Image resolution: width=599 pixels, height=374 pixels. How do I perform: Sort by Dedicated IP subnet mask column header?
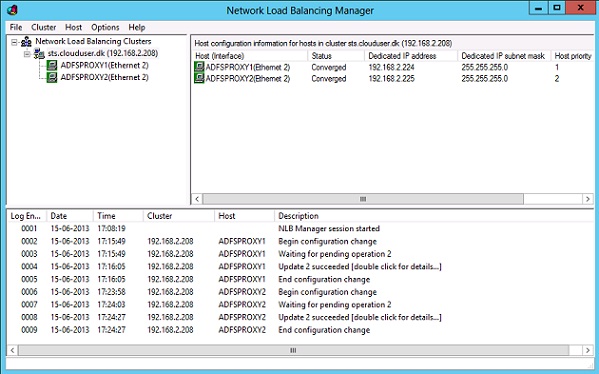504,56
